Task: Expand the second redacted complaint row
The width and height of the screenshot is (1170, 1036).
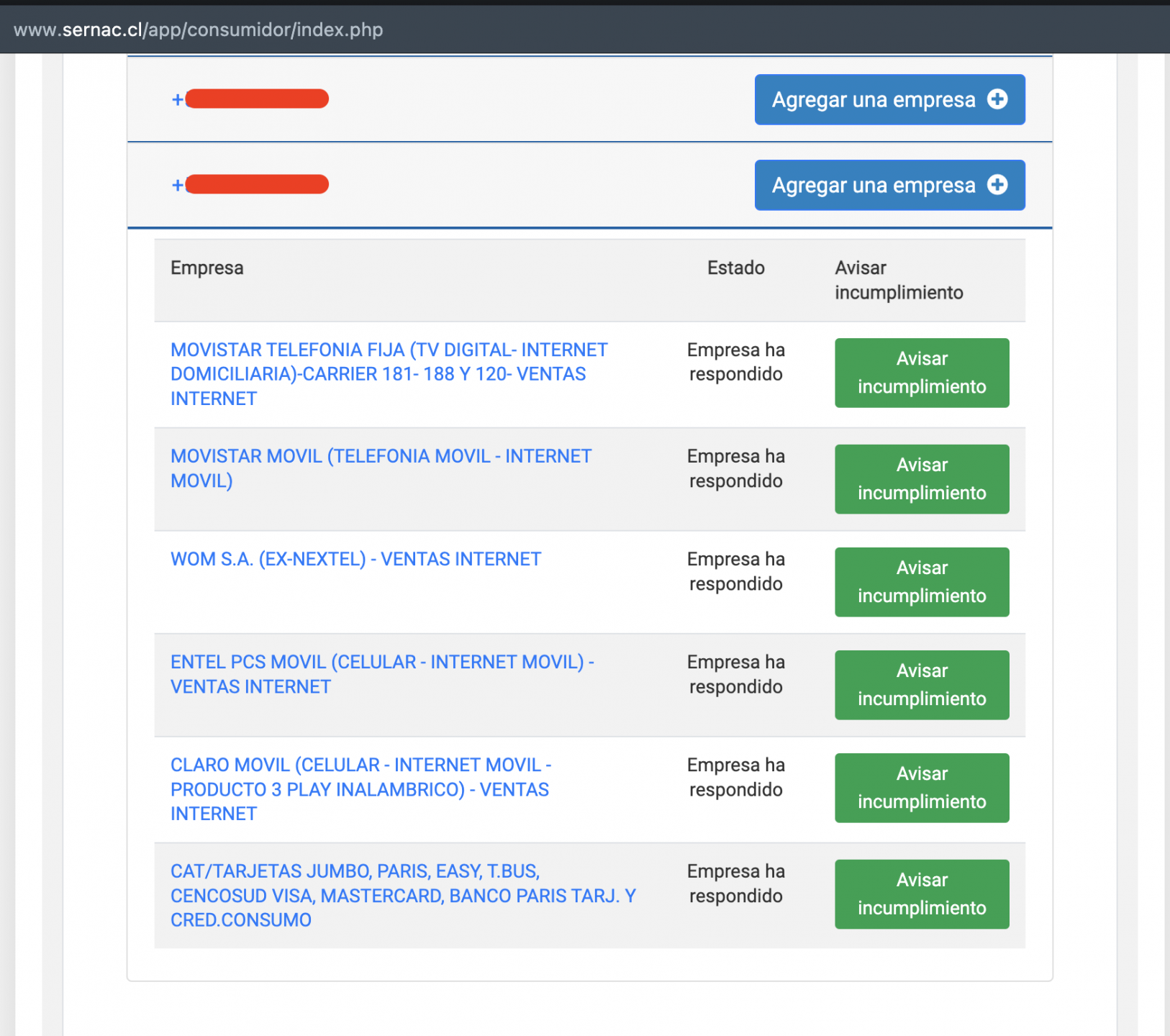Action: (x=178, y=185)
